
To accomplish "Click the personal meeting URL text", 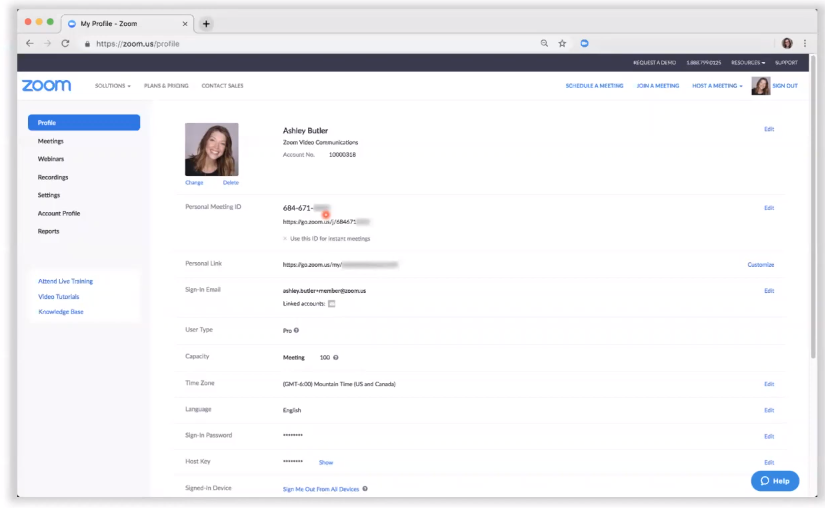I will (326, 222).
